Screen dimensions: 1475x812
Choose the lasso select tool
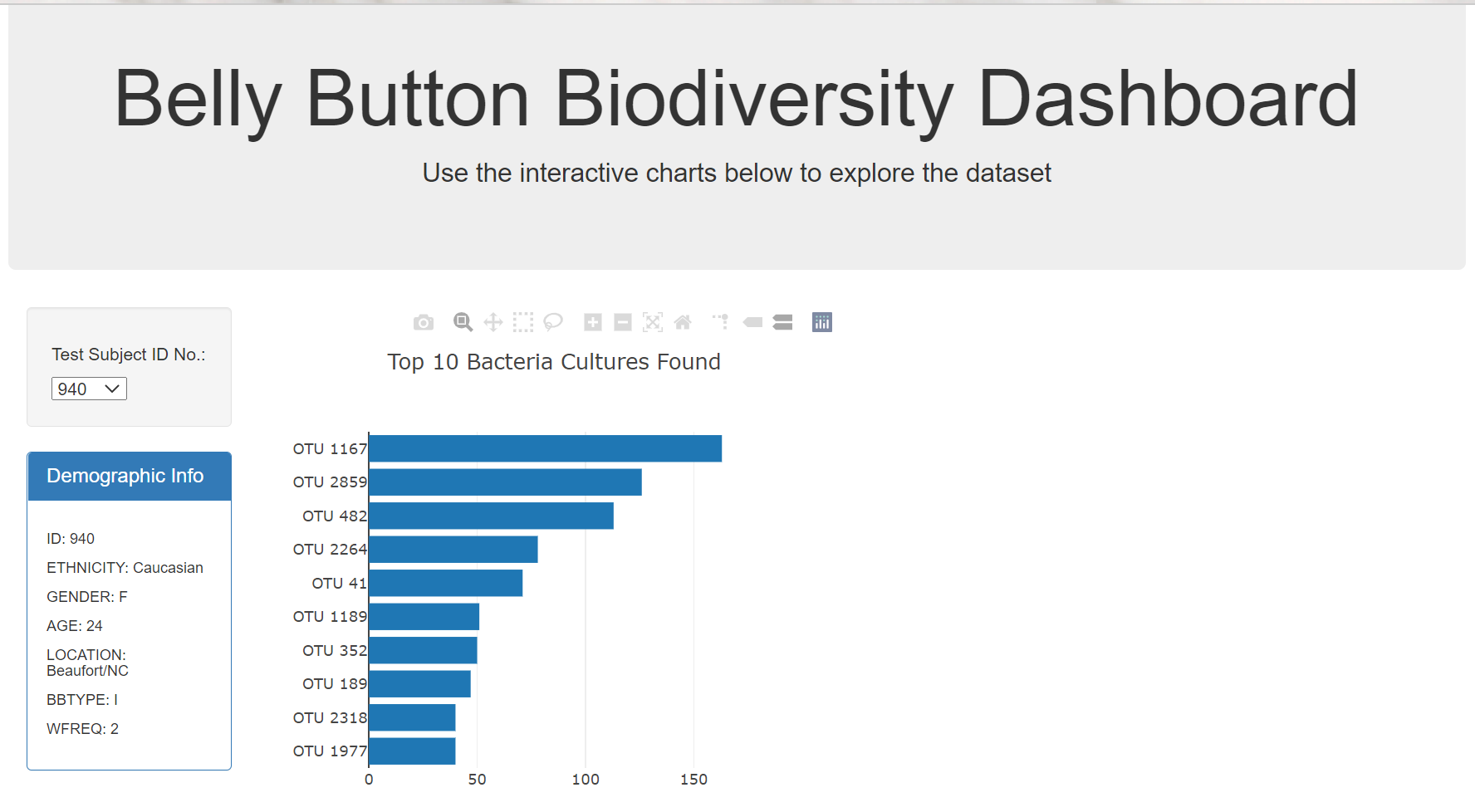(553, 322)
